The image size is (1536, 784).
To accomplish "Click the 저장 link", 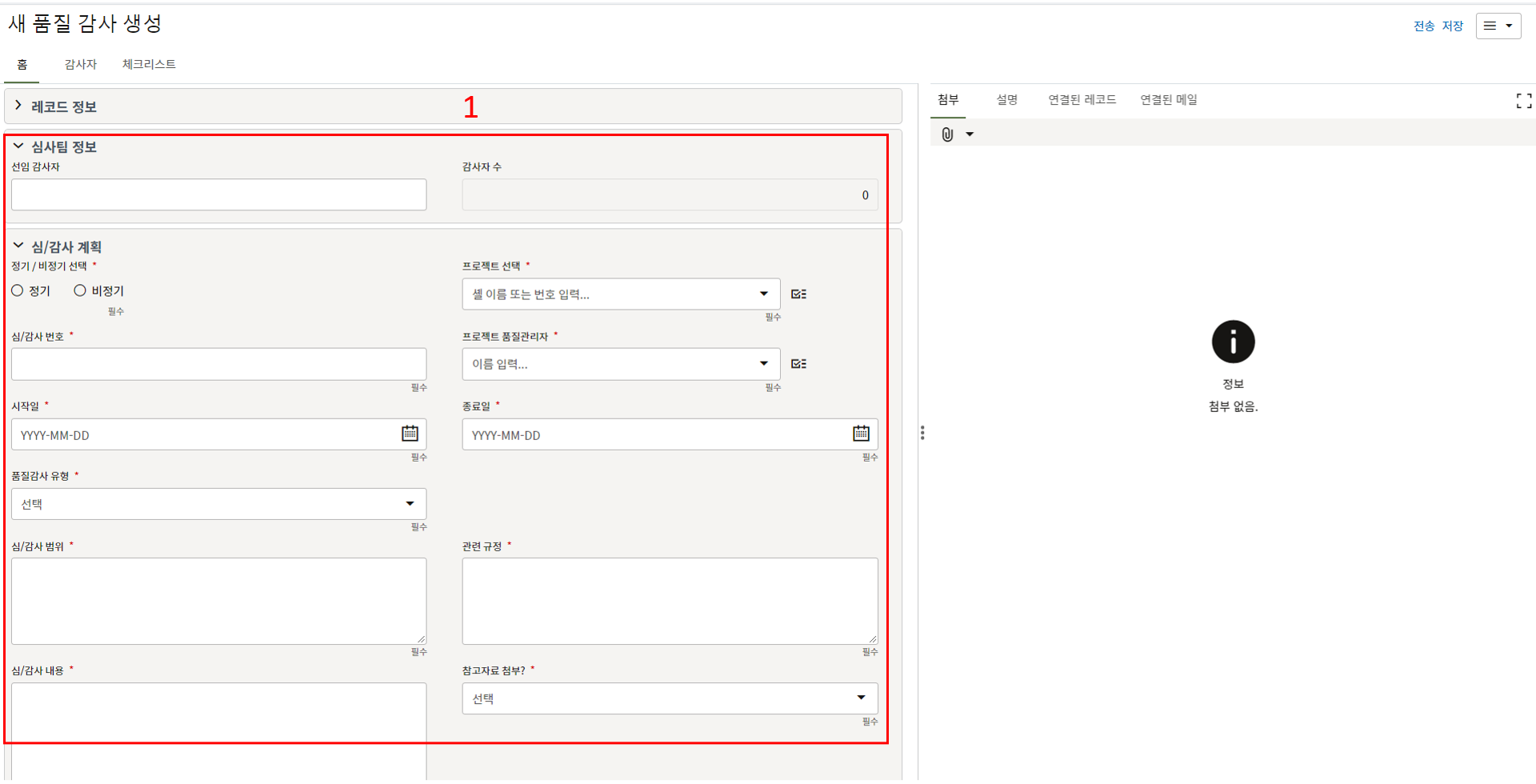I will [x=1452, y=26].
